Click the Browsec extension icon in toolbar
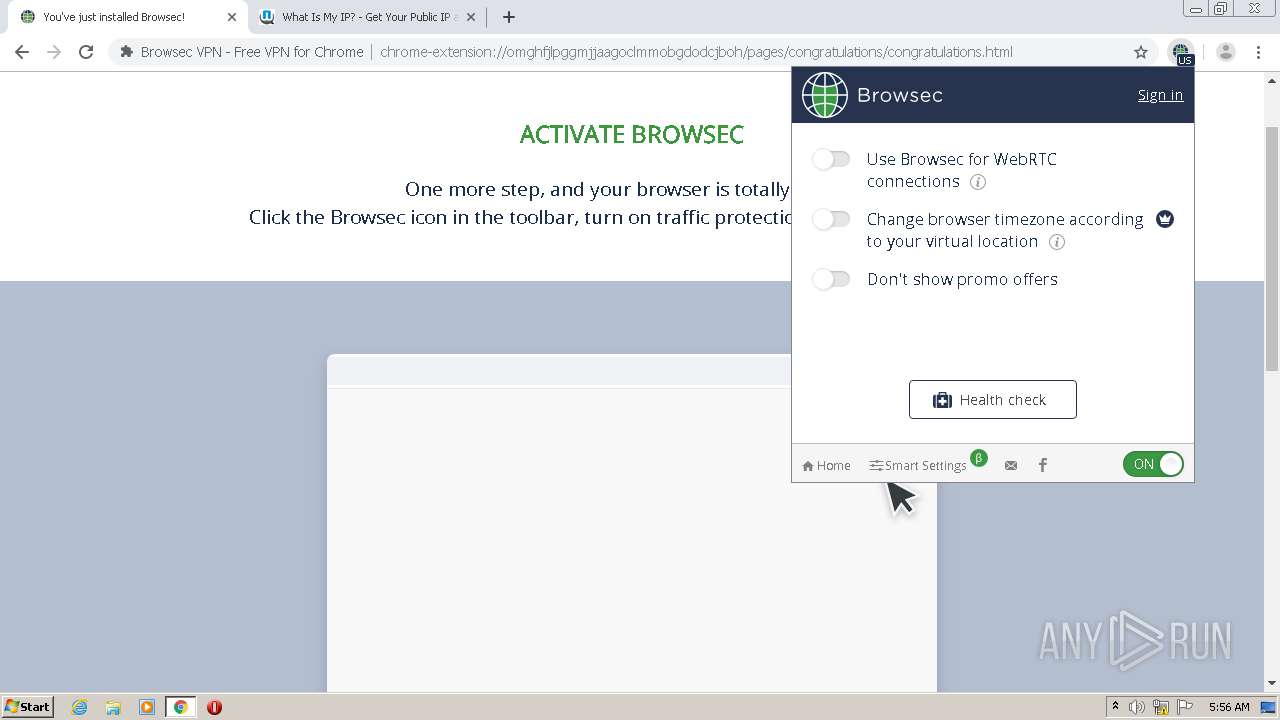The height and width of the screenshot is (720, 1280). [x=1182, y=53]
